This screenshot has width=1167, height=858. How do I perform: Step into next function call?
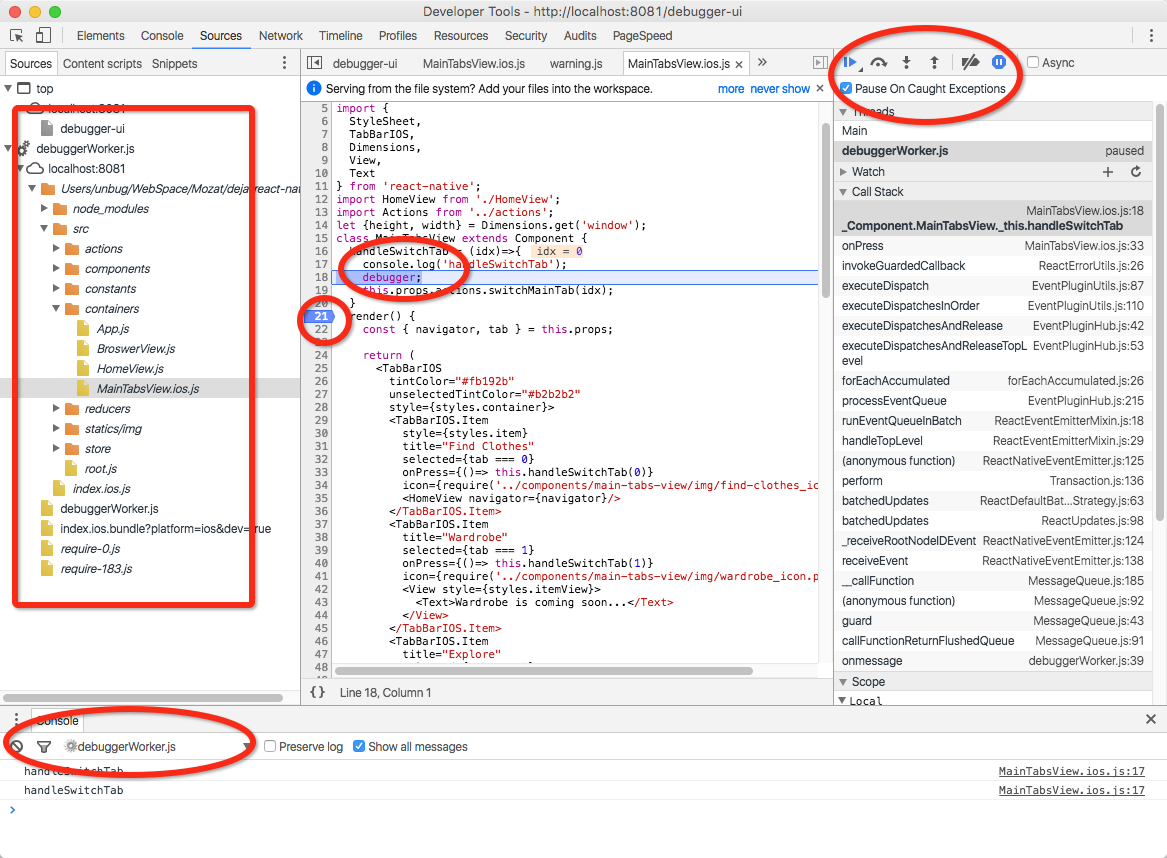pos(907,63)
